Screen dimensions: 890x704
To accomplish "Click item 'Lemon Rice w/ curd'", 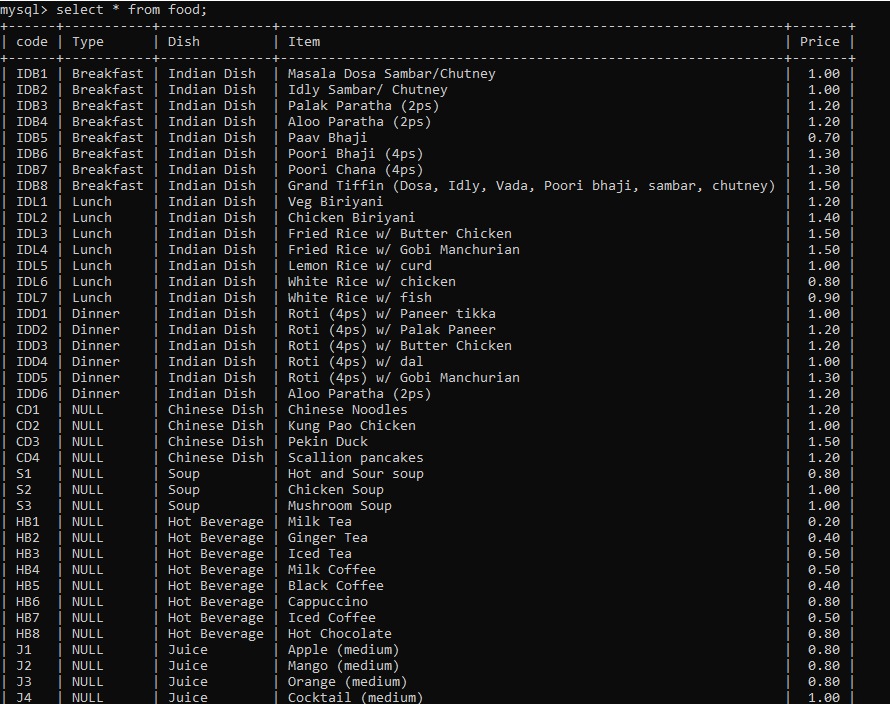I will (359, 265).
